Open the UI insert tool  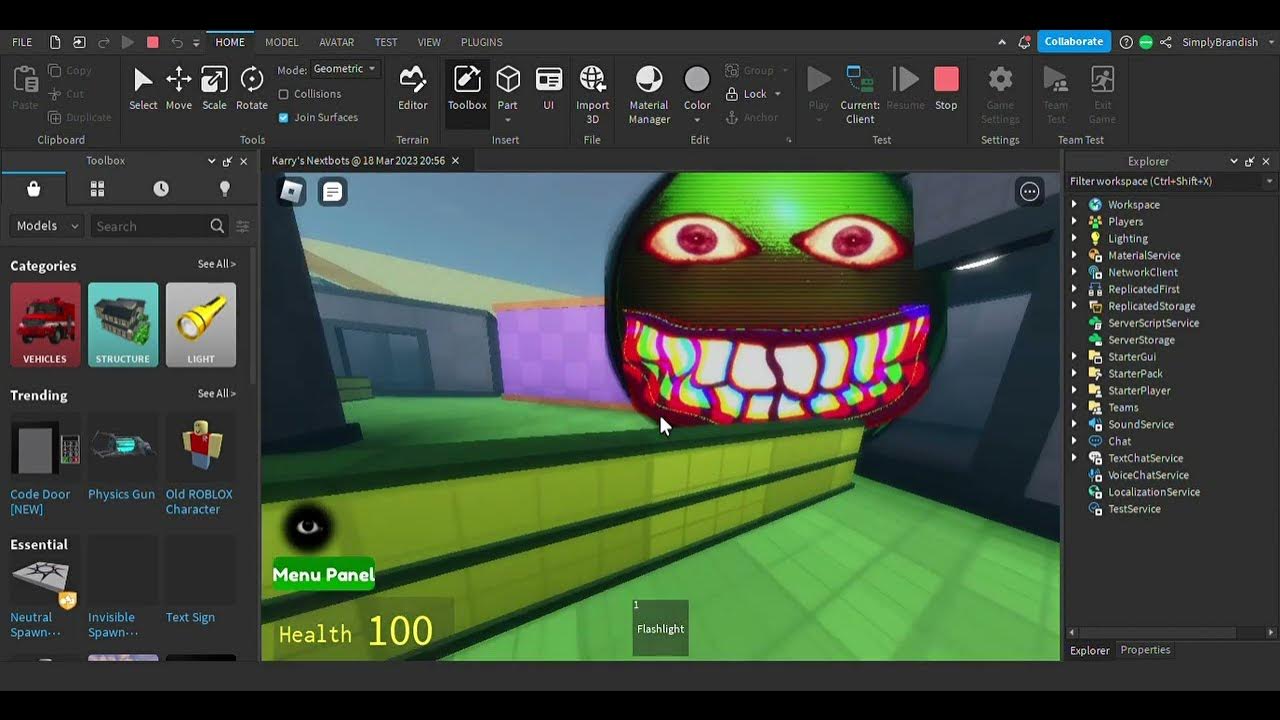(x=548, y=88)
